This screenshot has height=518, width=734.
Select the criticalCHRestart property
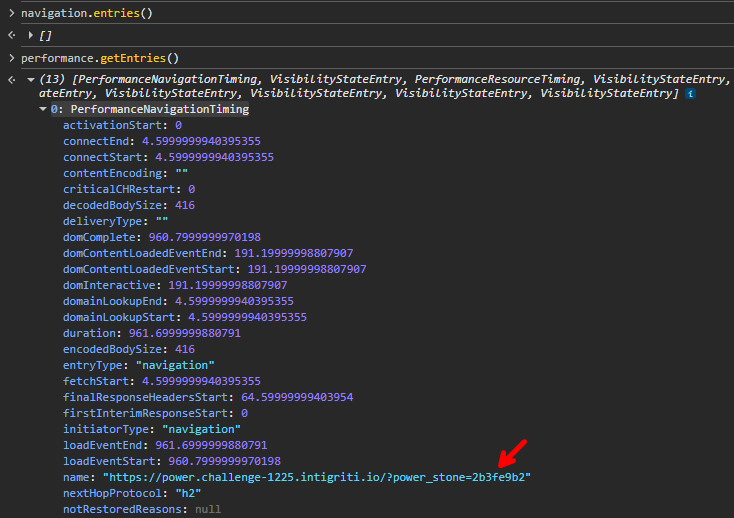(x=129, y=189)
